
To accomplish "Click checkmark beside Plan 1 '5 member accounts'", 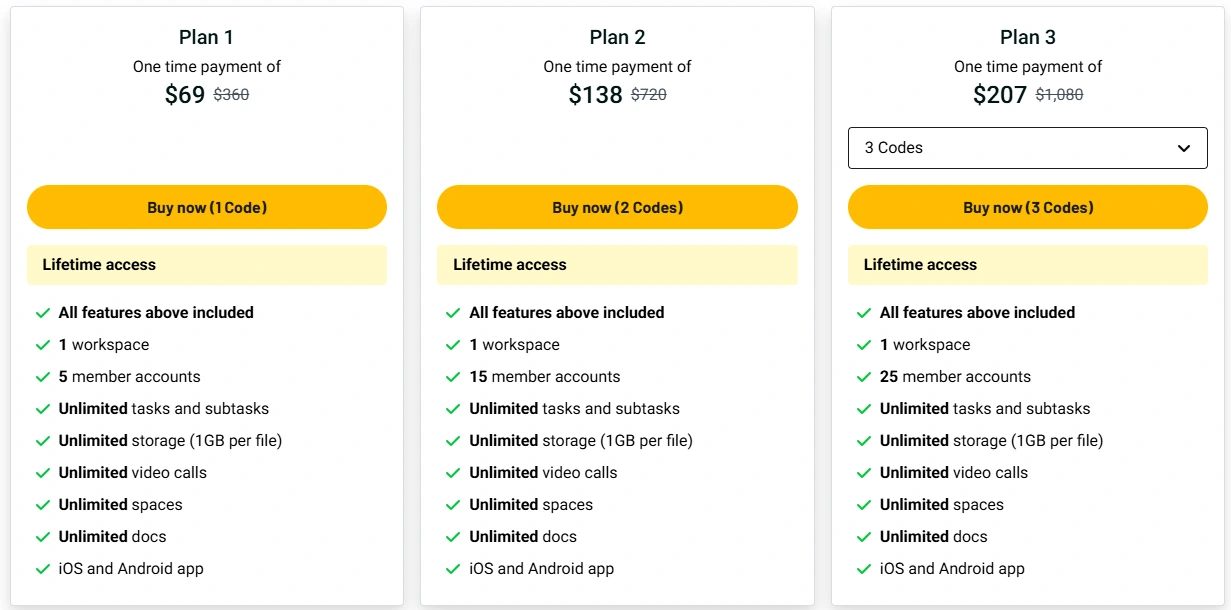I will tap(43, 377).
